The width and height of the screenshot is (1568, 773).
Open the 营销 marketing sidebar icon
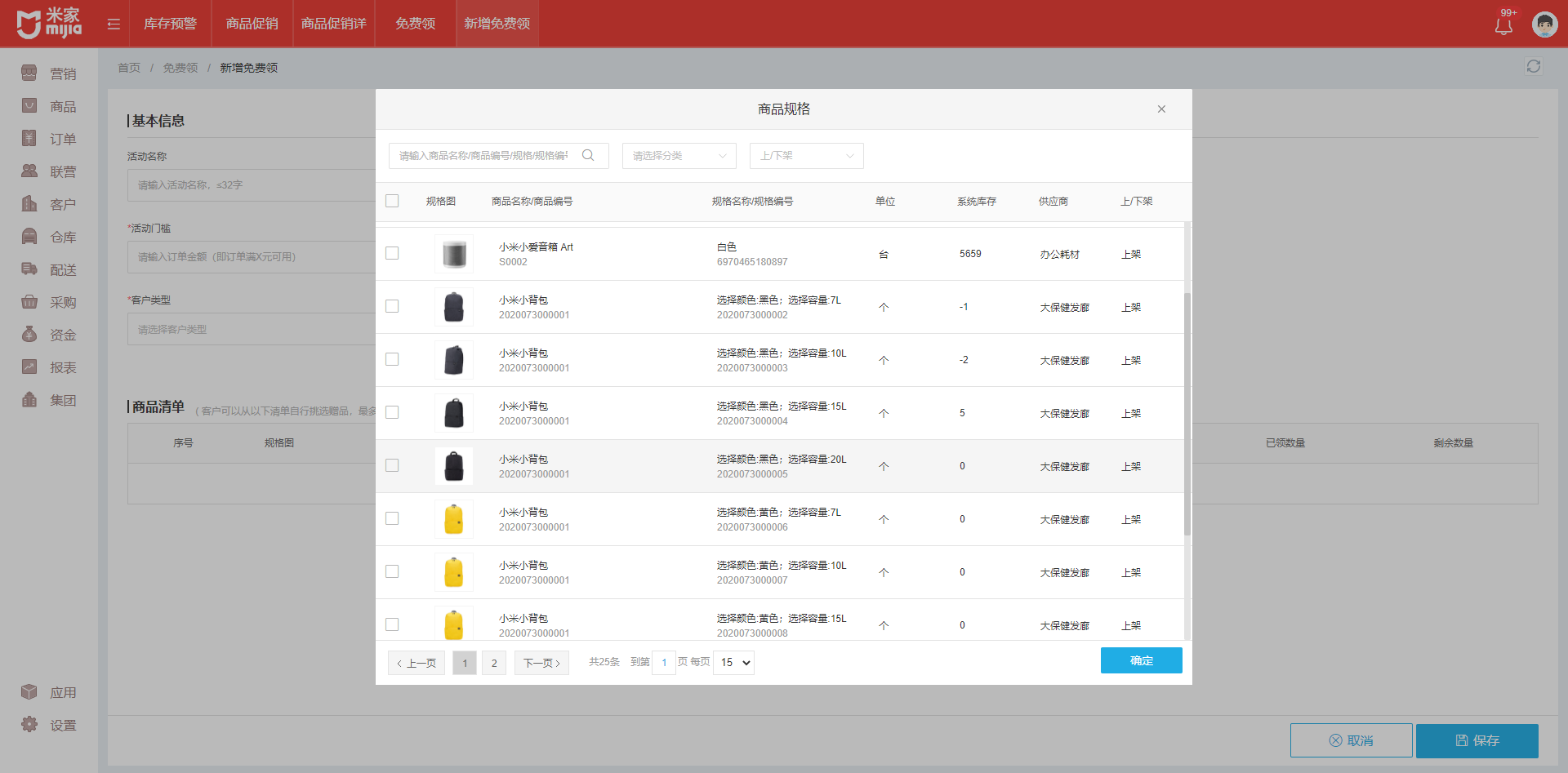(29, 73)
